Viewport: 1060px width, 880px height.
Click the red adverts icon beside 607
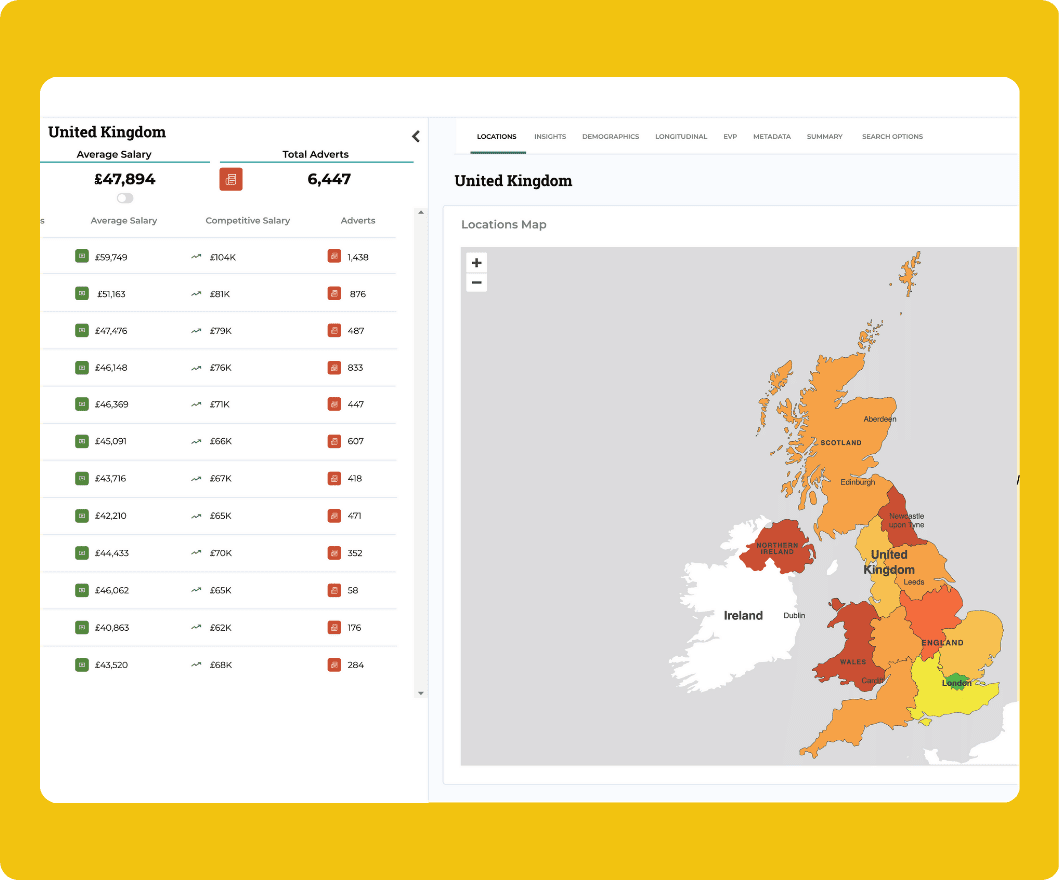pos(334,441)
